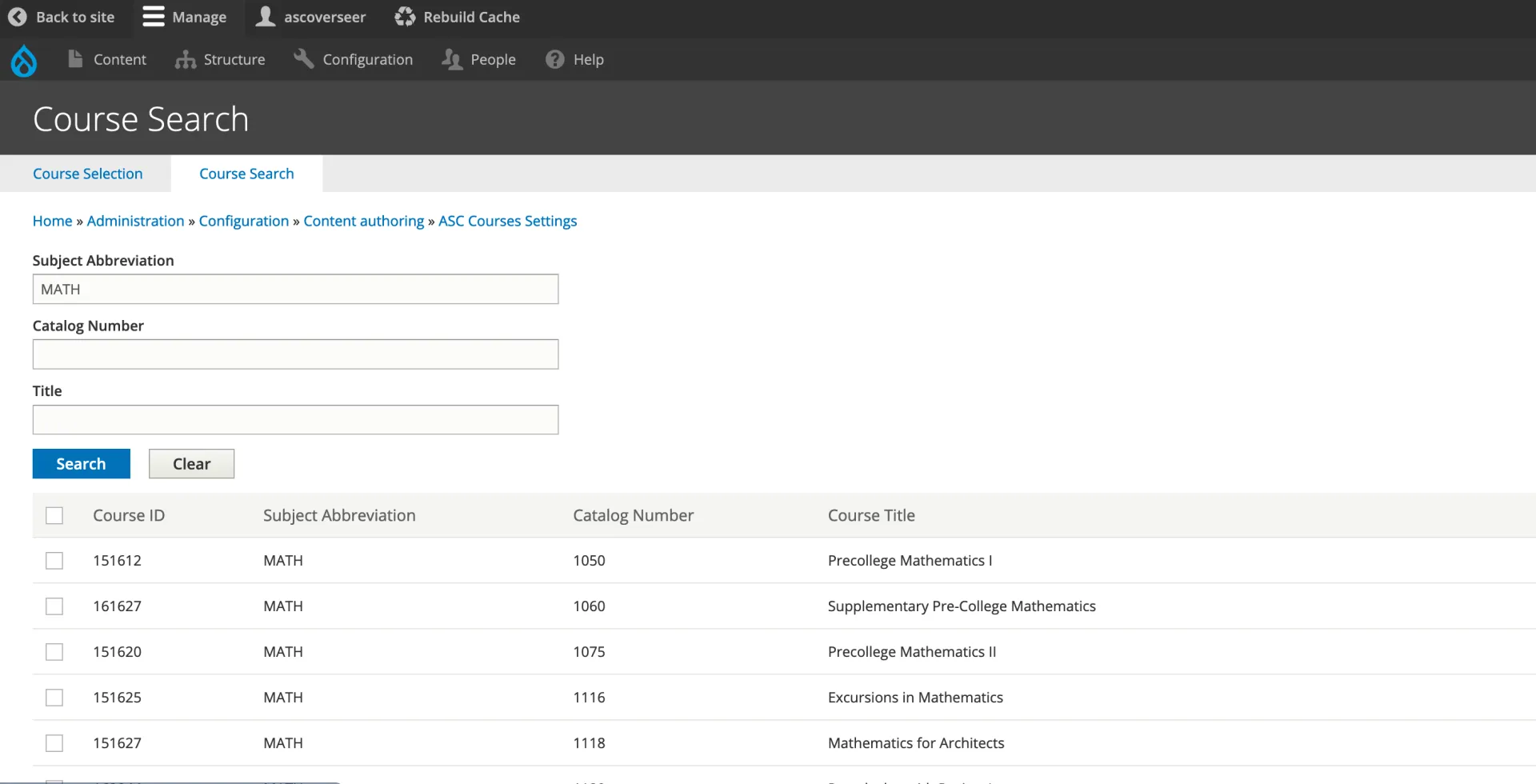This screenshot has width=1536, height=784.
Task: Follow the Administration breadcrumb link
Action: click(x=135, y=221)
